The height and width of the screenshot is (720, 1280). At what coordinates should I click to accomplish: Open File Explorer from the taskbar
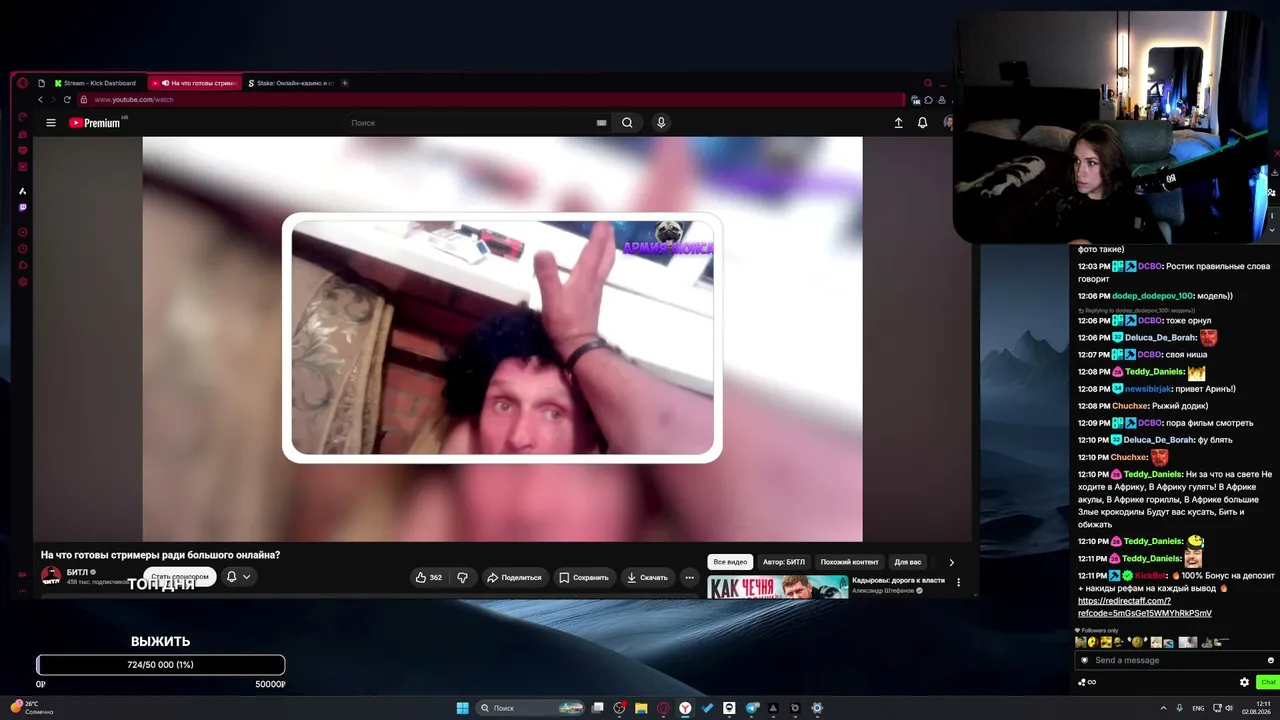coord(641,708)
